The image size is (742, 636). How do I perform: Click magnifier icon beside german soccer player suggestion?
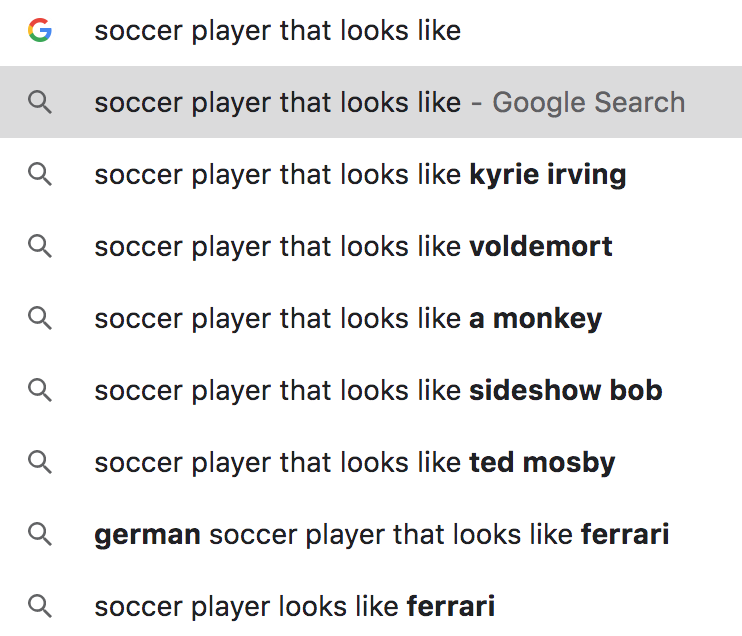point(40,534)
